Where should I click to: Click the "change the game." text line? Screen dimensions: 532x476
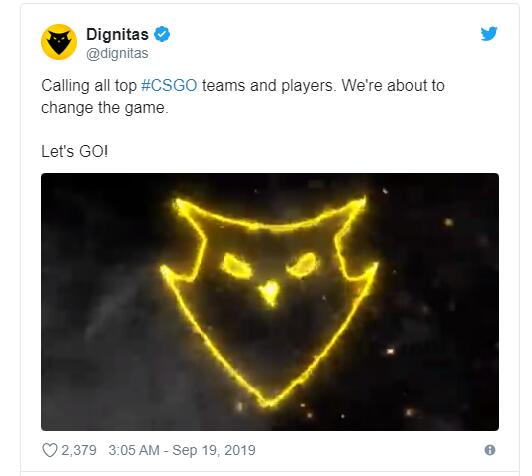pyautogui.click(x=104, y=108)
